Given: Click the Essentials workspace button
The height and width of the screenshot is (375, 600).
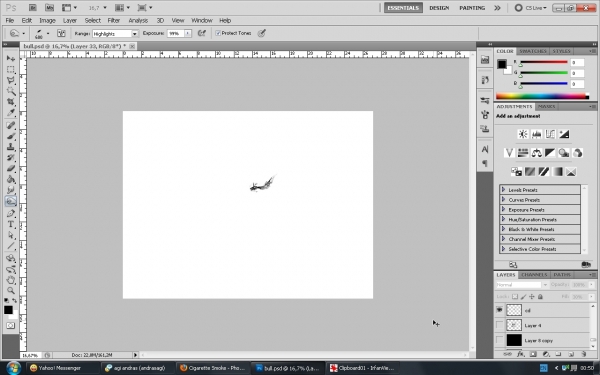Looking at the screenshot, I should (x=403, y=8).
